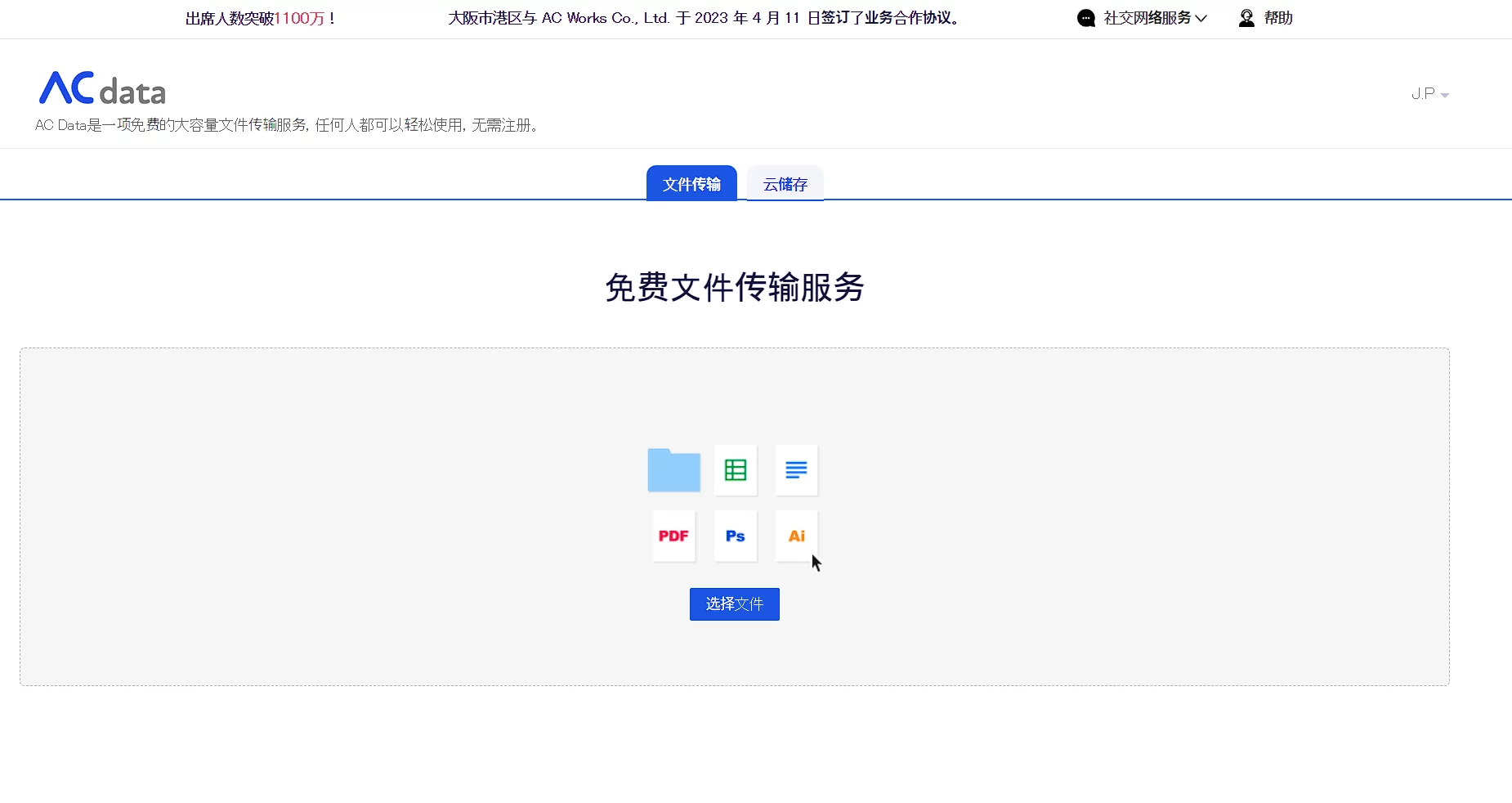1512x803 pixels.
Task: Click the help person icon
Action: tap(1246, 18)
